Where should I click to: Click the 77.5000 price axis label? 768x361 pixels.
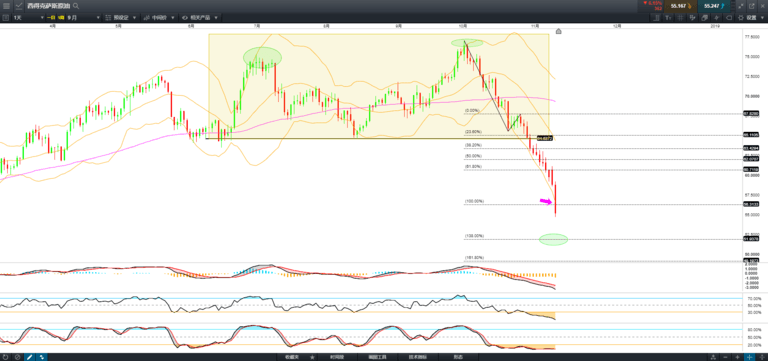point(751,37)
